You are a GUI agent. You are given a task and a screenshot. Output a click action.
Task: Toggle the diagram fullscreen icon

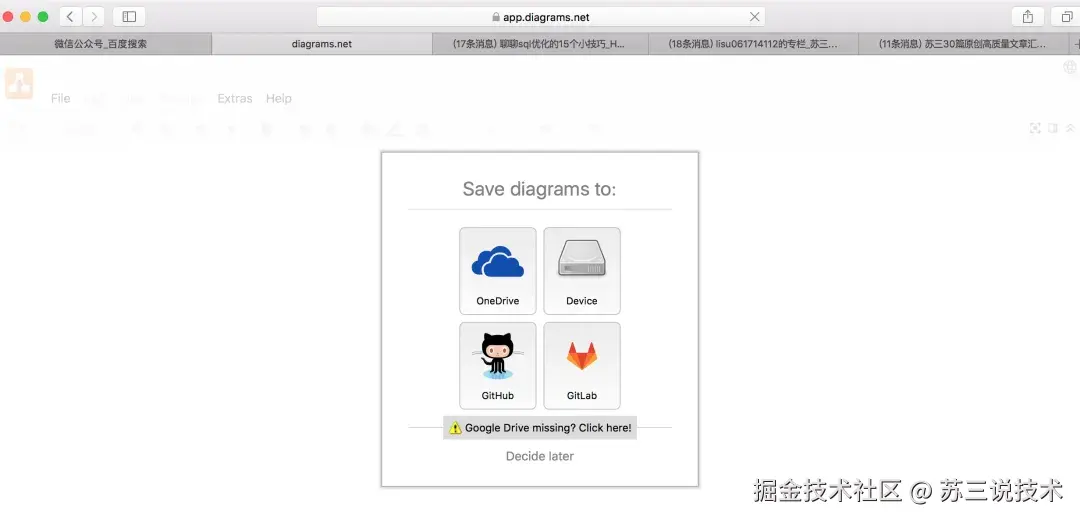click(x=1035, y=128)
